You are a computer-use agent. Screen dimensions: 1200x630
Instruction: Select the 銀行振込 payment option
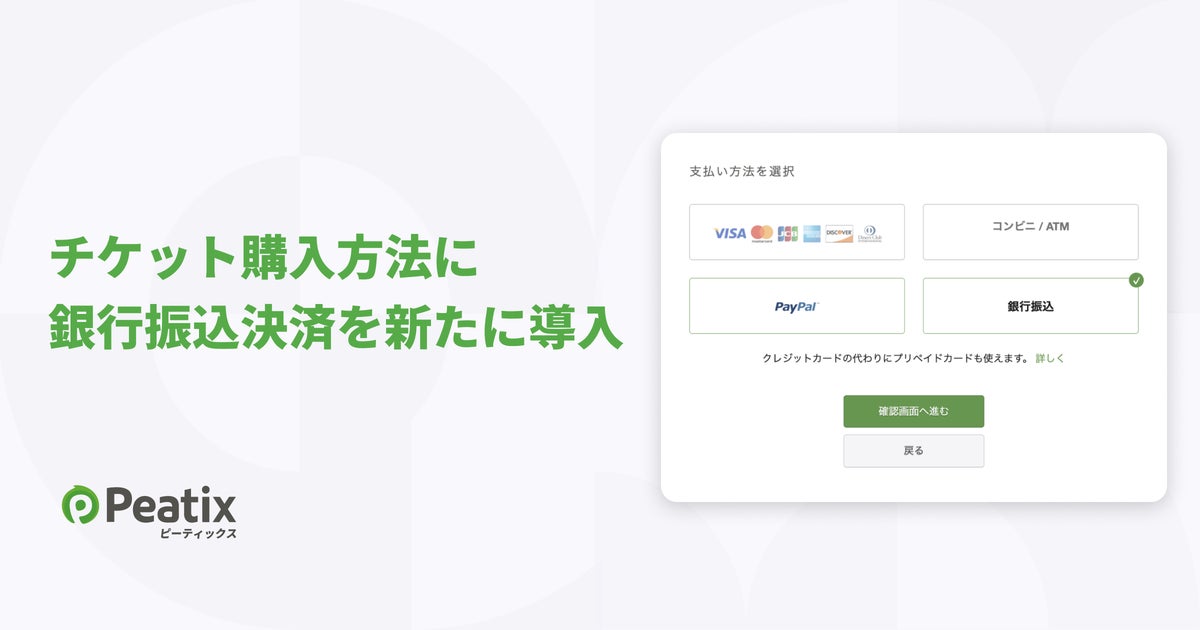(1030, 306)
